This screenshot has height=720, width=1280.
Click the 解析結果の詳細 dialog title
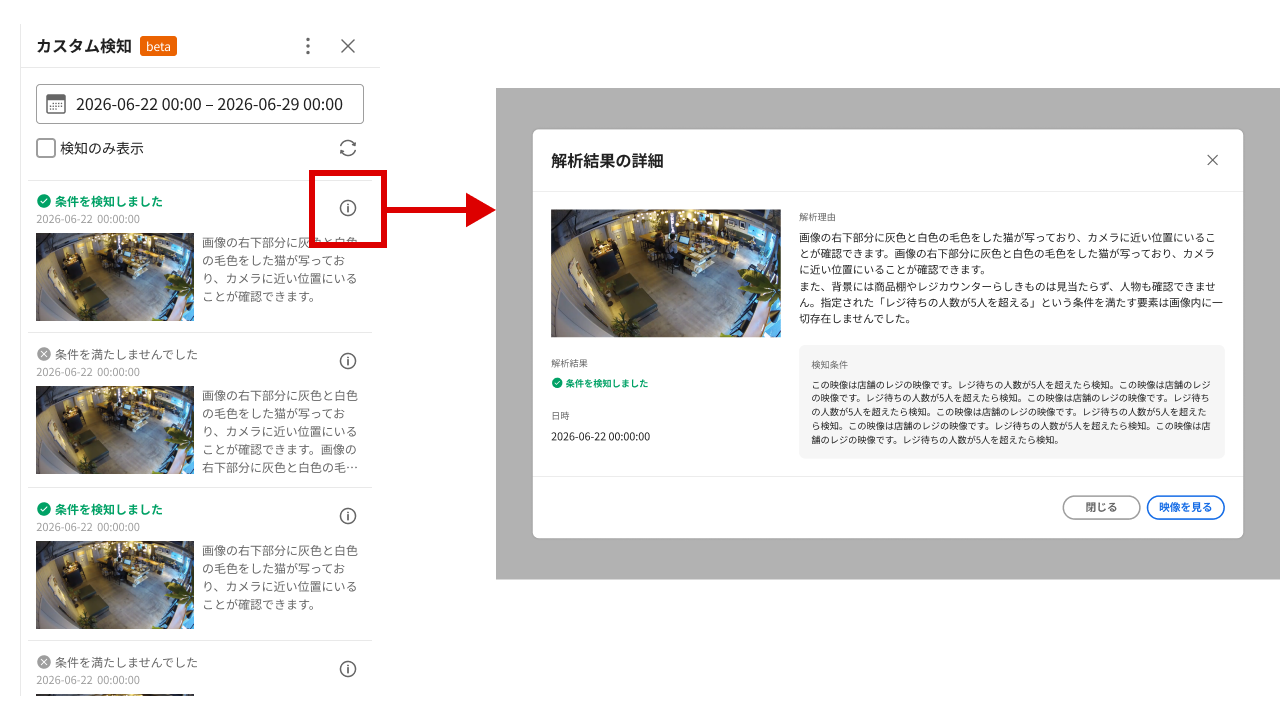coord(607,161)
